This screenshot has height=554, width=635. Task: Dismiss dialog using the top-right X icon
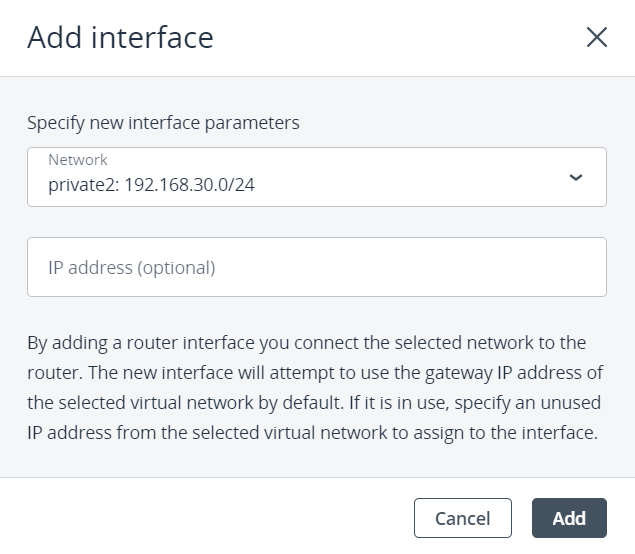(x=597, y=38)
